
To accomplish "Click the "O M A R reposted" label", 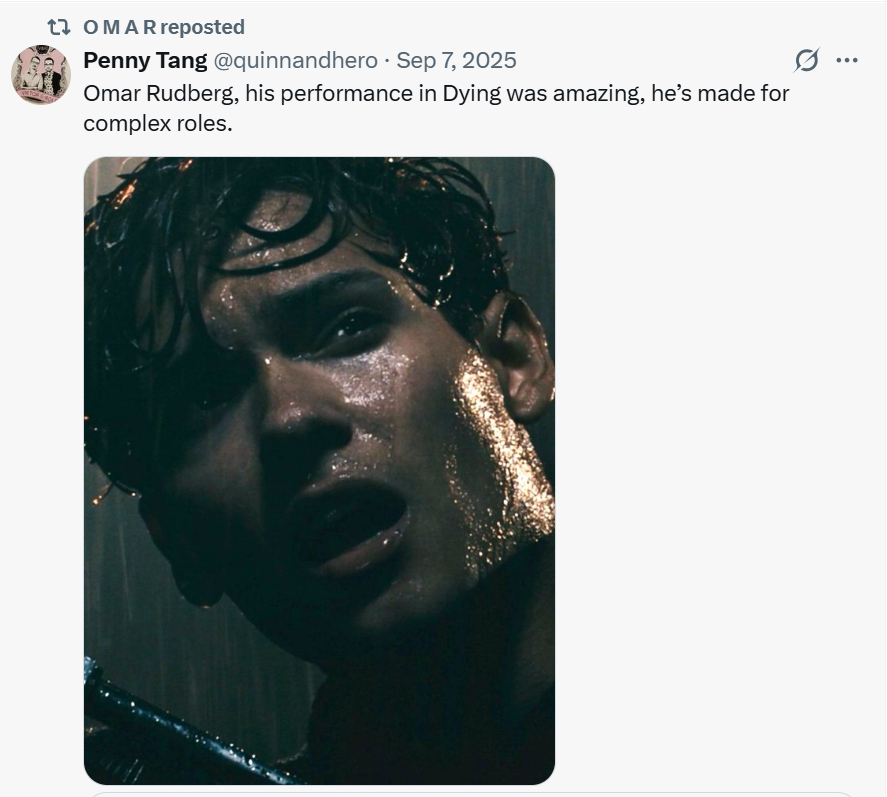I will pos(164,27).
